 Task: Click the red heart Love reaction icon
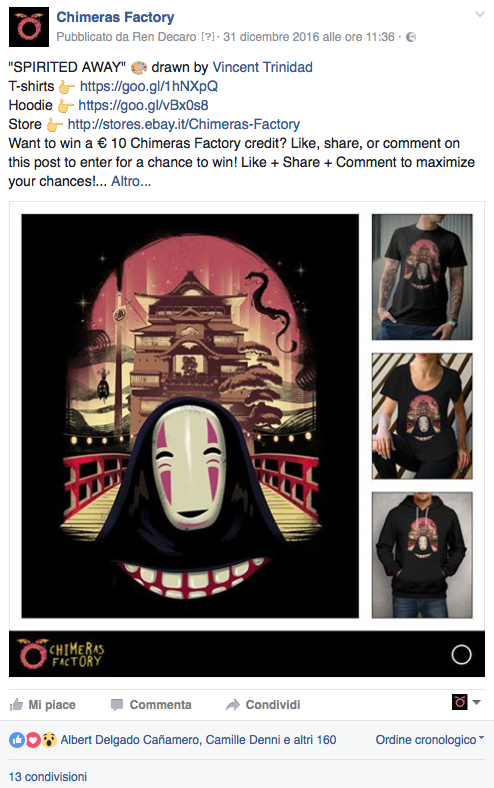[x=33, y=739]
